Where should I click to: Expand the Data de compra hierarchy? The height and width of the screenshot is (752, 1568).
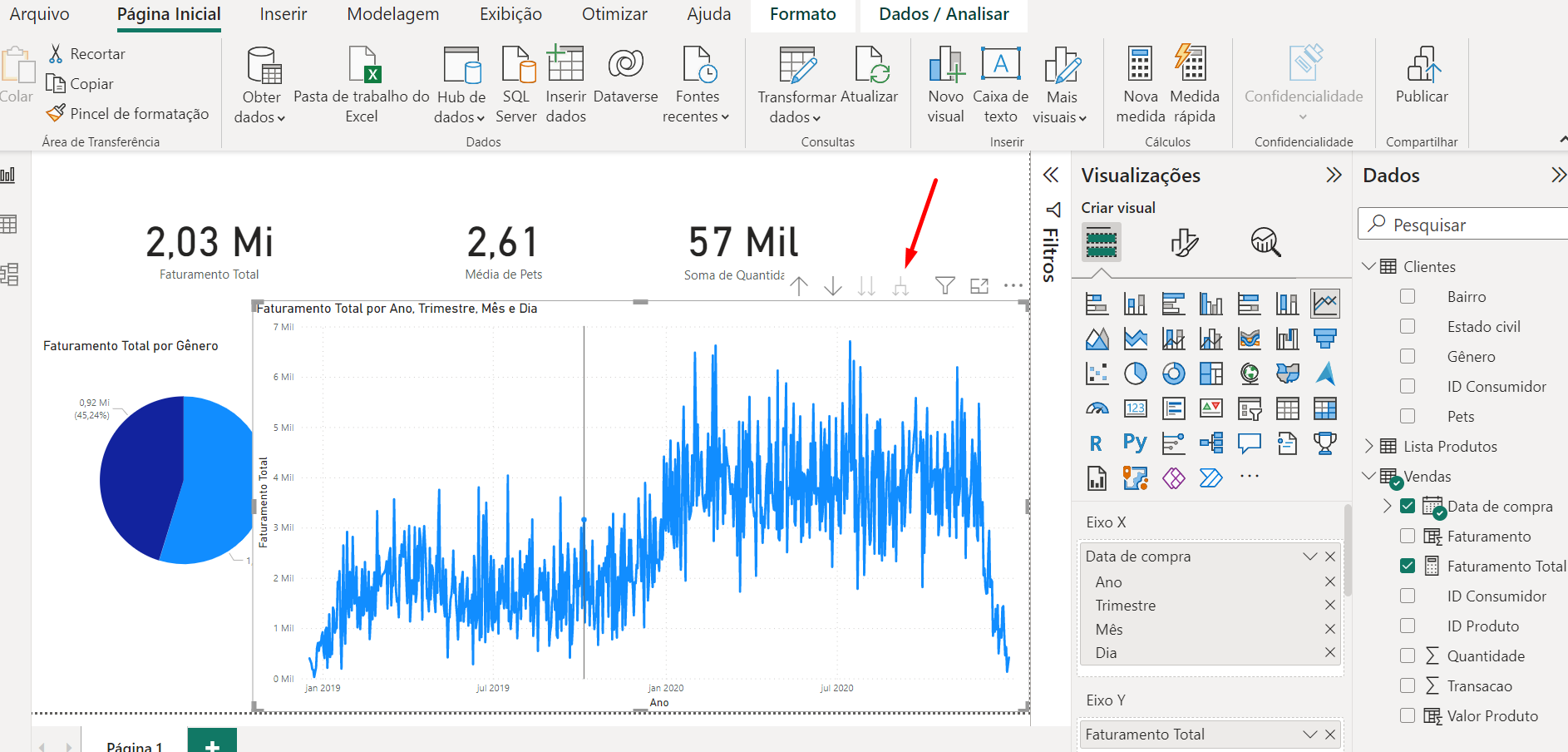click(x=1387, y=506)
